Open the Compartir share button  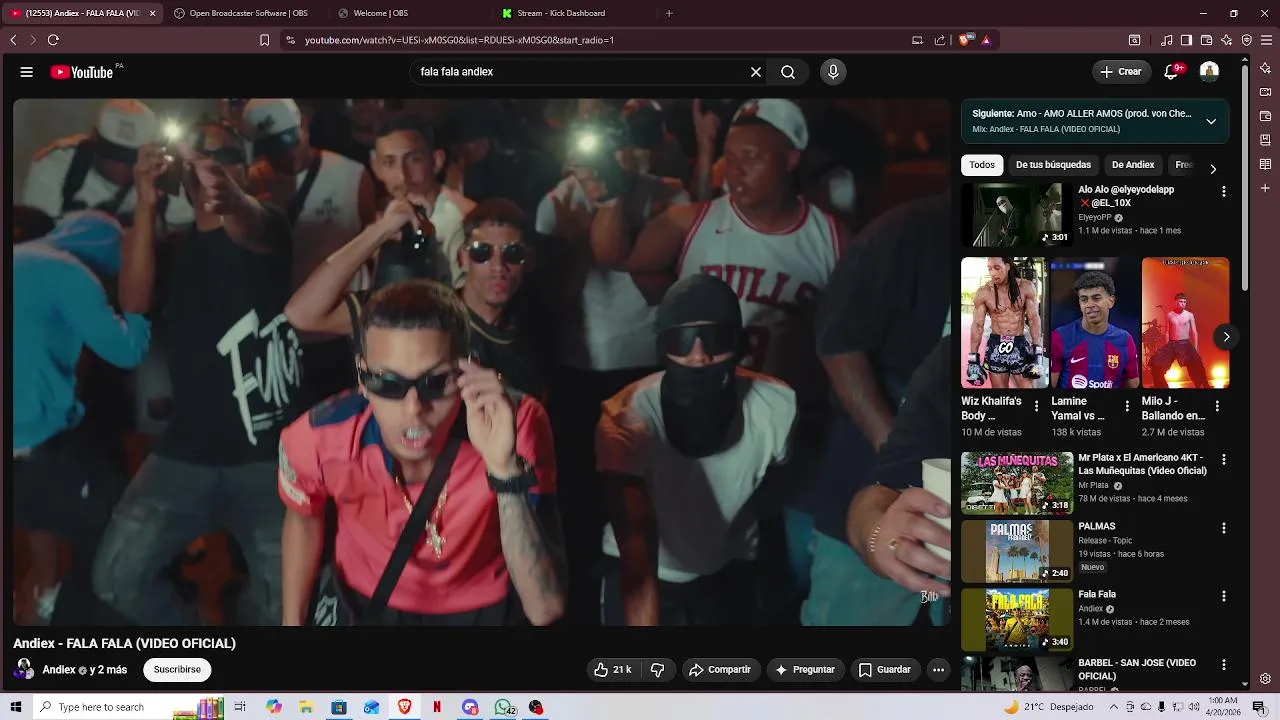pyautogui.click(x=719, y=670)
